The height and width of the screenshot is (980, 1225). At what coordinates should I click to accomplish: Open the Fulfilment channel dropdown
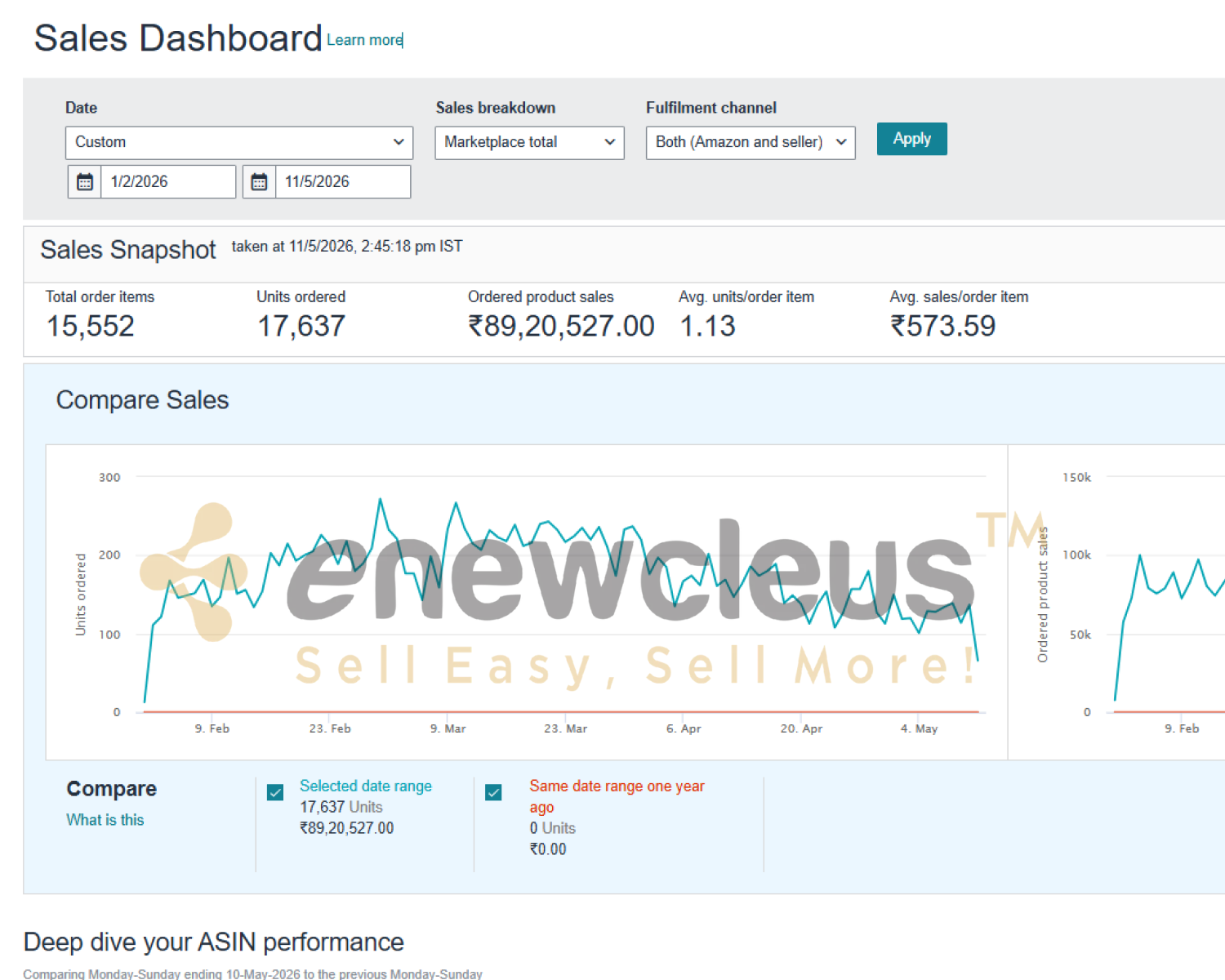coord(751,142)
